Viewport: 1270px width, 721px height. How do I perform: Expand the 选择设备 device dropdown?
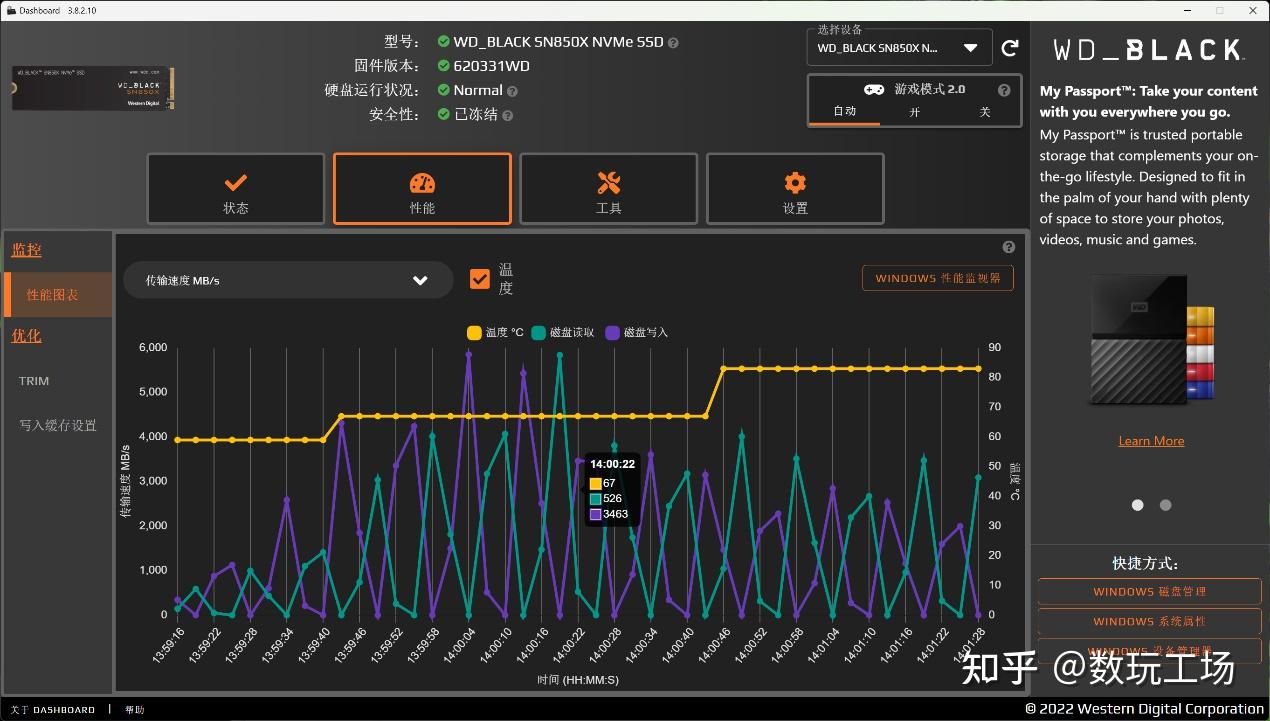[x=899, y=48]
